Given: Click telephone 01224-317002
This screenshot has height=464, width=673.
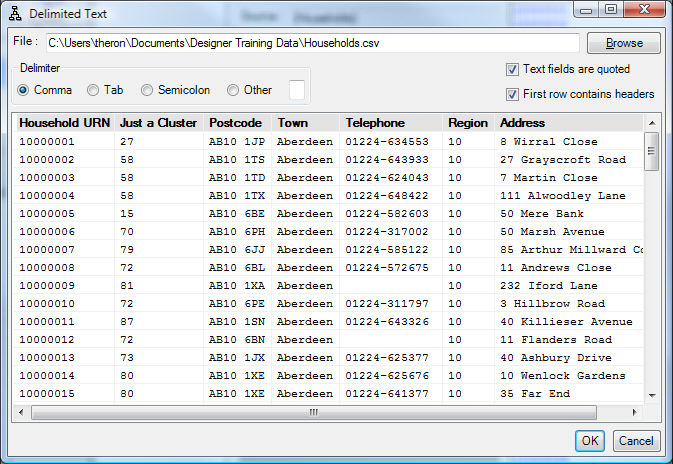Looking at the screenshot, I should pyautogui.click(x=387, y=232).
